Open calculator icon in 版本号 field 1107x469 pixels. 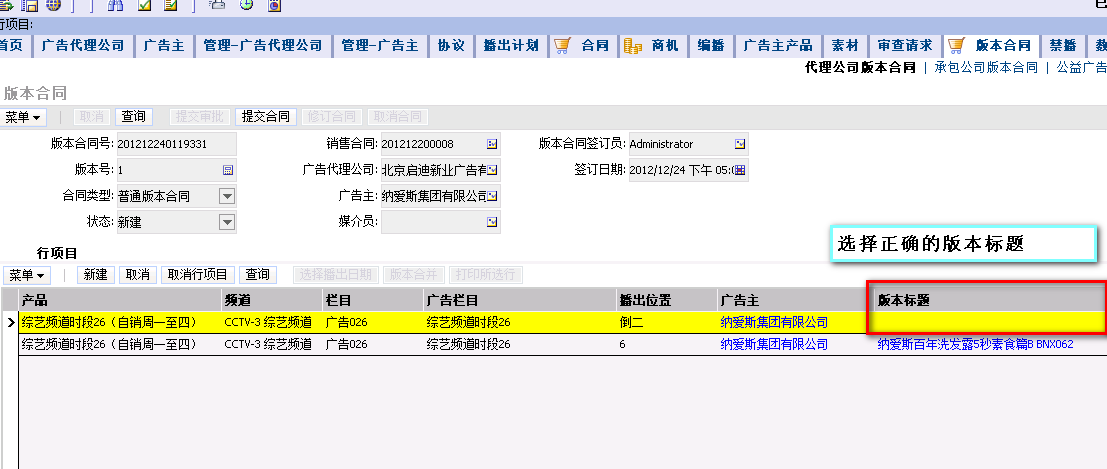coord(227,170)
